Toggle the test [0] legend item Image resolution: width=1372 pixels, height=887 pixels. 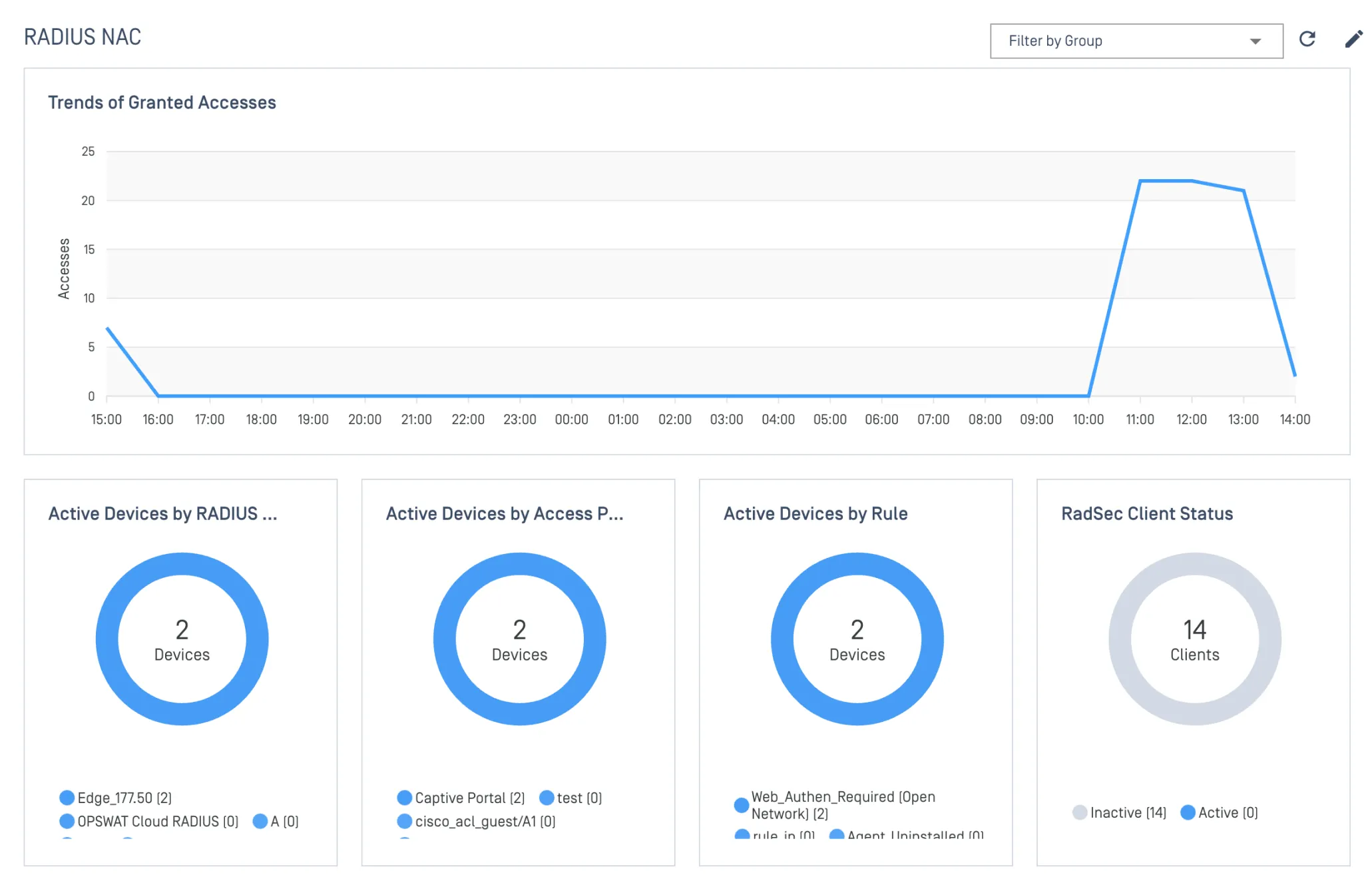pyautogui.click(x=571, y=798)
